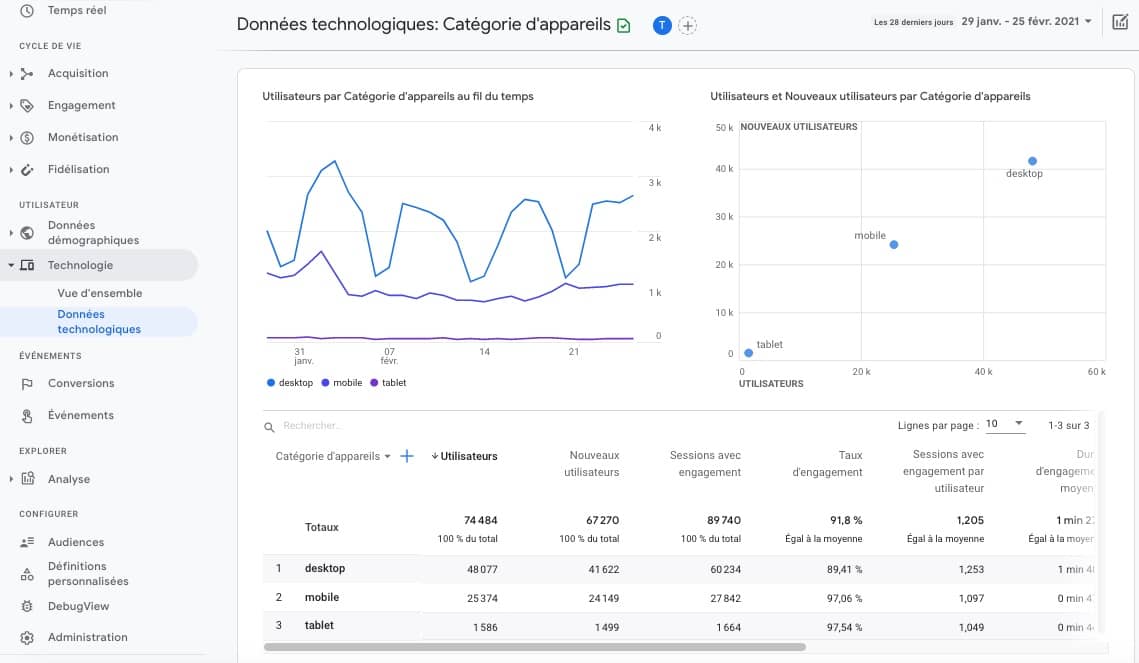
Task: Sort the table by Utilisateurs column
Action: pos(466,456)
